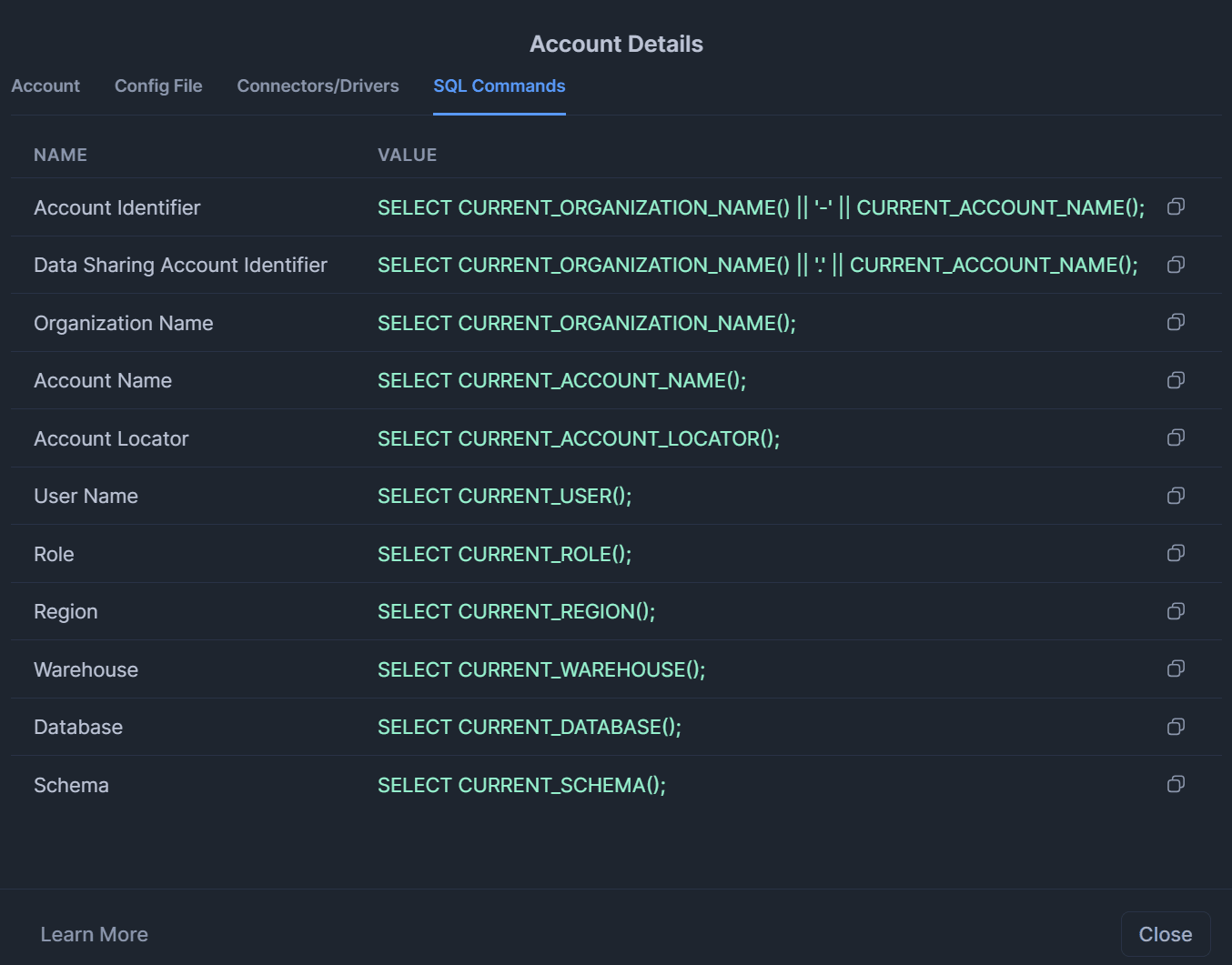Image resolution: width=1232 pixels, height=965 pixels.
Task: Switch to the Account tab
Action: [45, 85]
